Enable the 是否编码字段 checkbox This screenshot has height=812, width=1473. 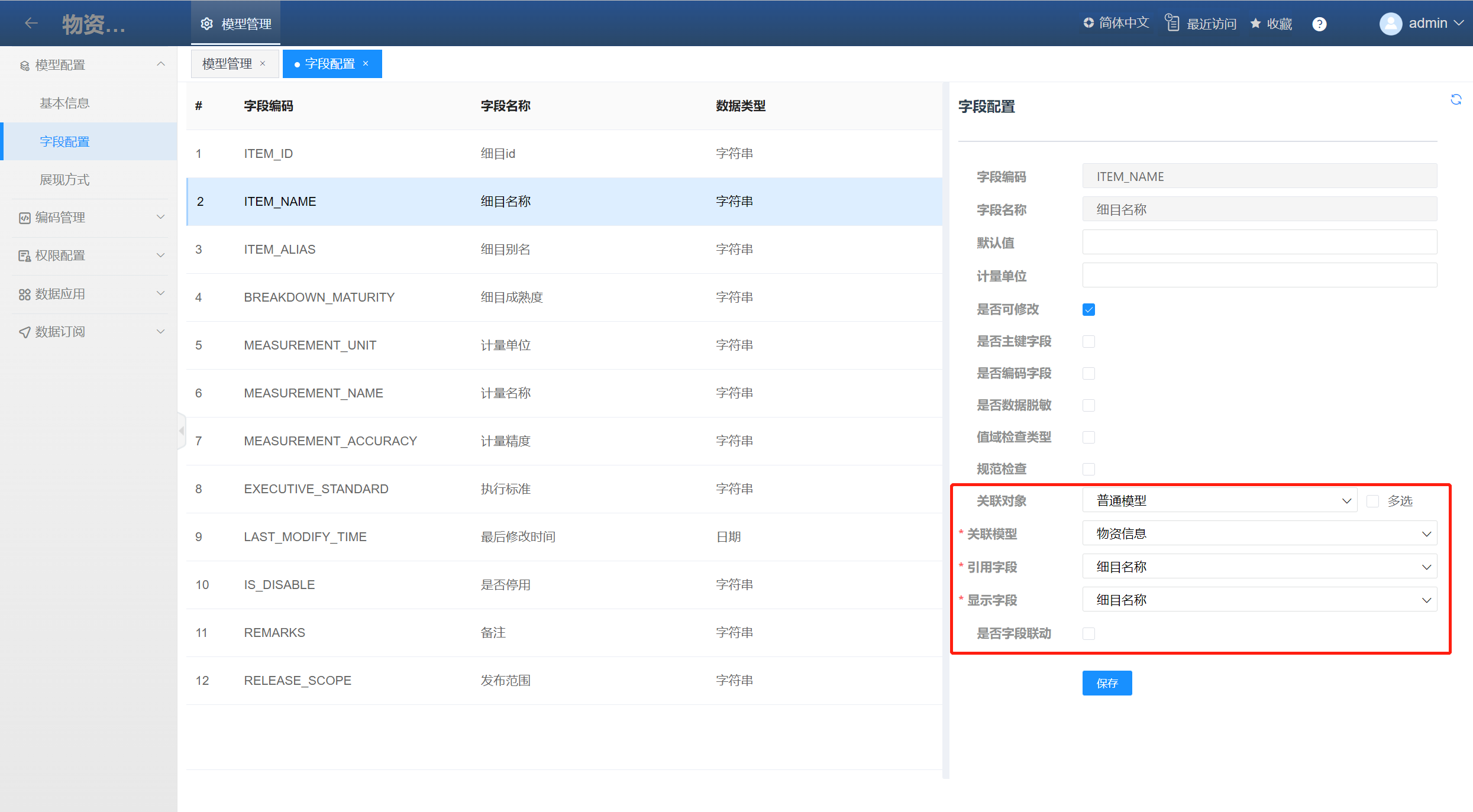(1088, 373)
